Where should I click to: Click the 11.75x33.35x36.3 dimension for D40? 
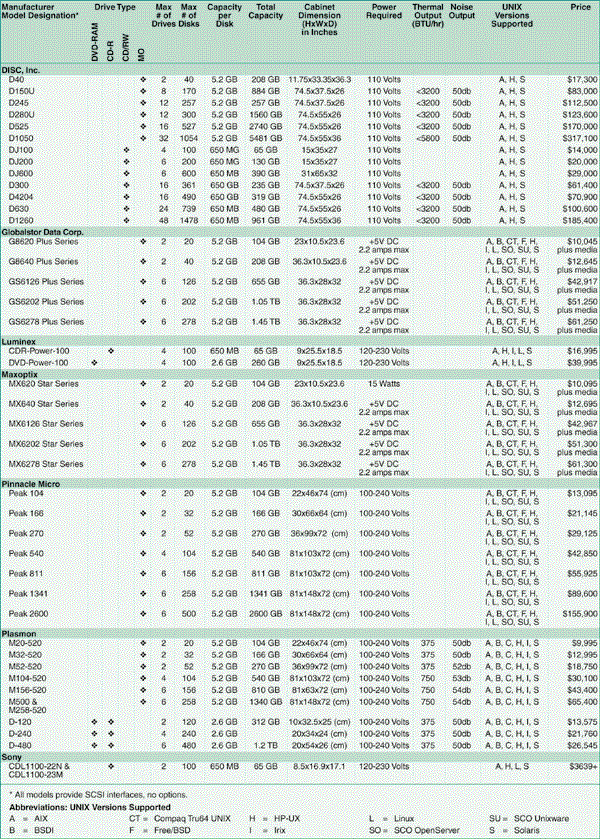(x=320, y=79)
